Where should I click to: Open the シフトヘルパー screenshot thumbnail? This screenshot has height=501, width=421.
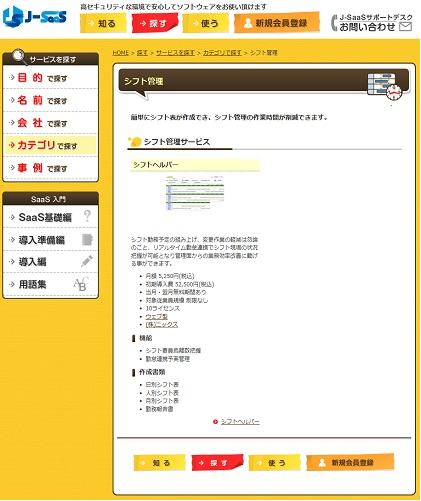pyautogui.click(x=195, y=193)
